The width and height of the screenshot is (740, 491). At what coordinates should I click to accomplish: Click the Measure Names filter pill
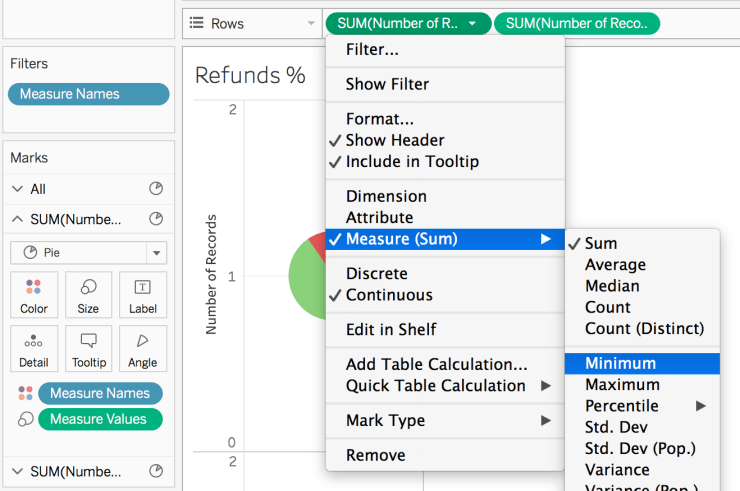tap(88, 94)
